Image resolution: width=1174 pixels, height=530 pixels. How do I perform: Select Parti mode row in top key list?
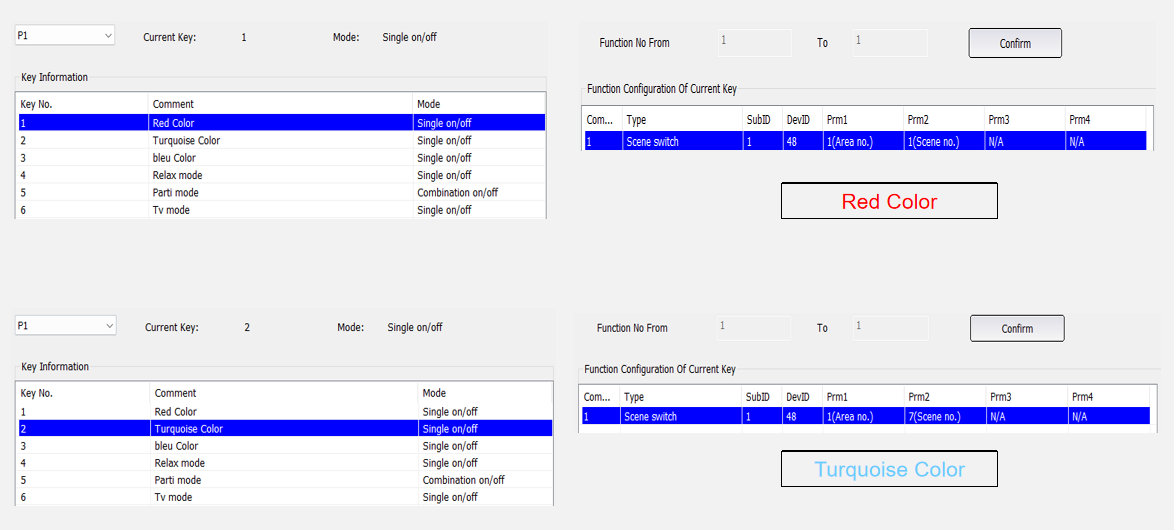point(282,192)
